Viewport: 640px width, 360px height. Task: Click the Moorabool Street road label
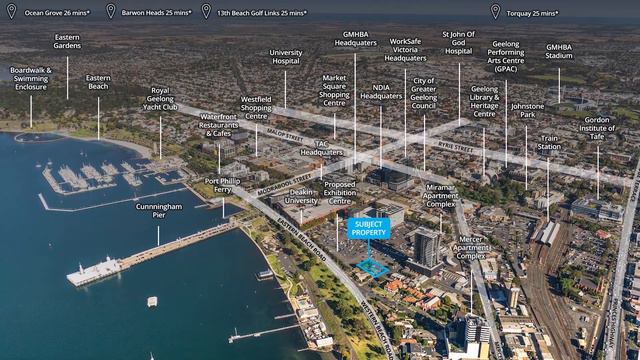point(285,184)
